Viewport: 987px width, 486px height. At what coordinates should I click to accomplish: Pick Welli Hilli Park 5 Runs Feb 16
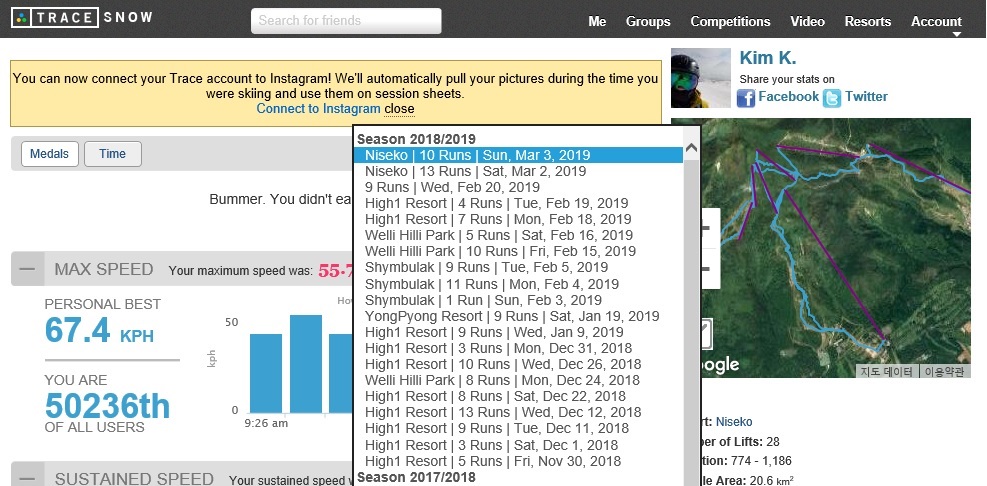click(x=518, y=235)
